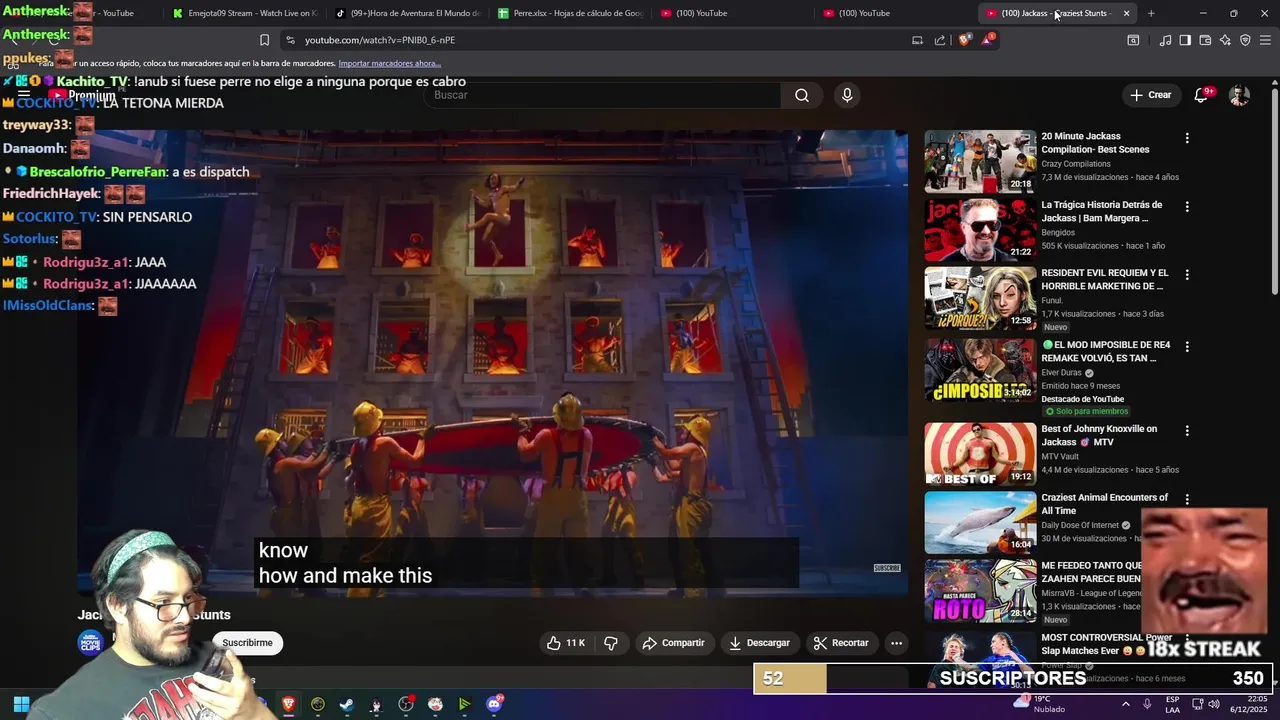Click the Compartir share button
Viewport: 1280px width, 720px height.
click(x=673, y=643)
